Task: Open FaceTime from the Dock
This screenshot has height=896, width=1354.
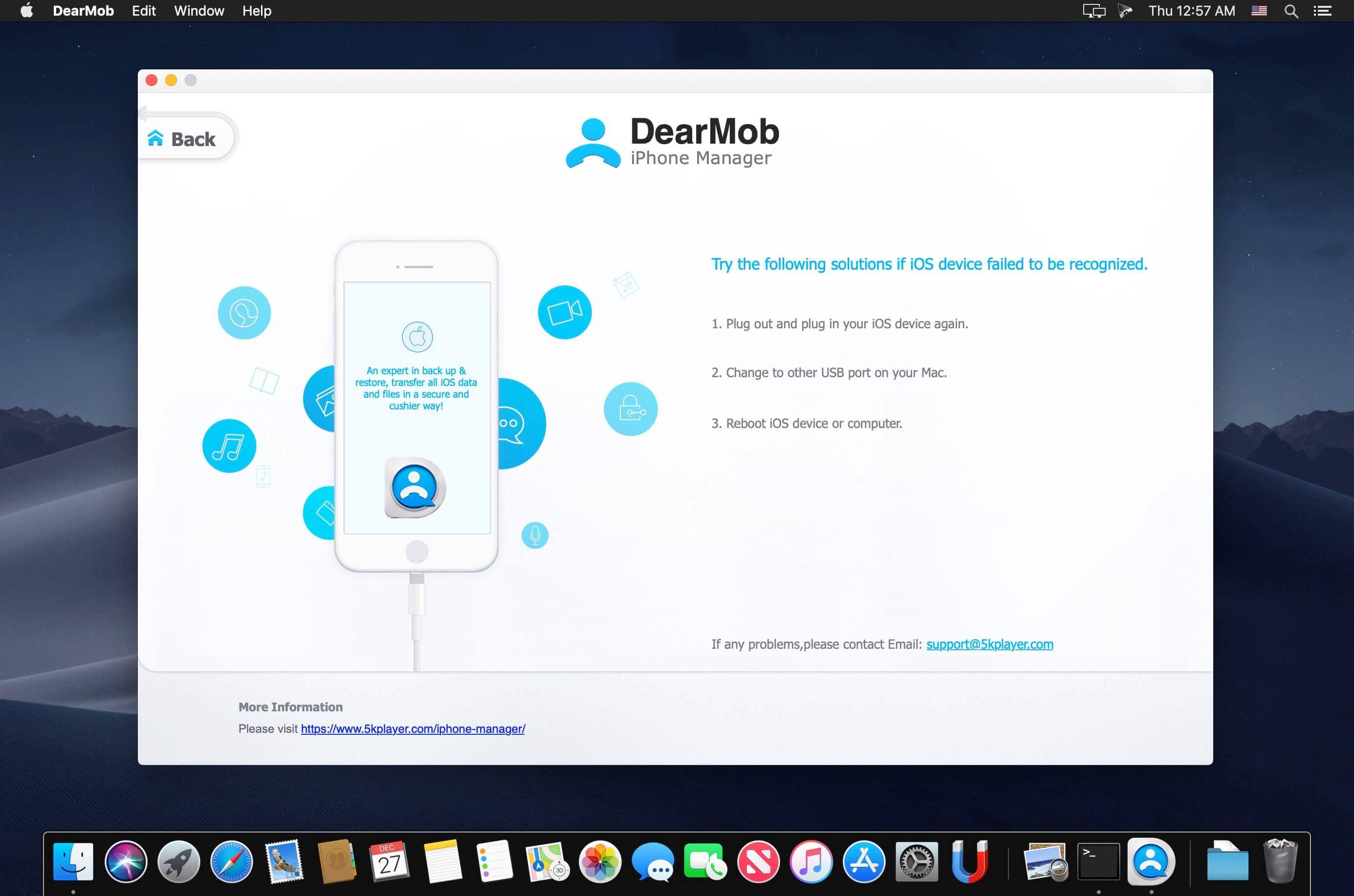Action: tap(705, 861)
